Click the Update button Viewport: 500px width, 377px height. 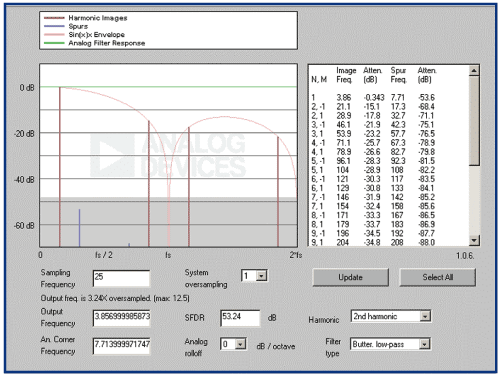350,277
